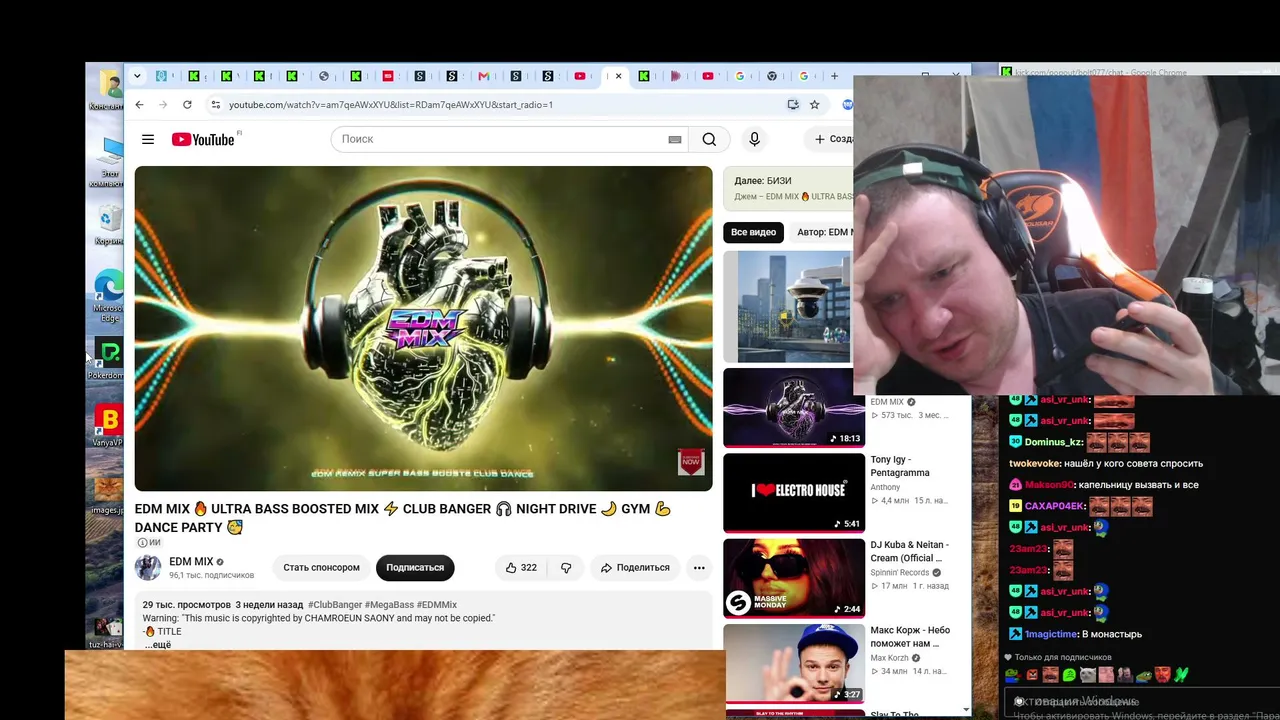Open the images.jpg file on the desktop

[107, 496]
